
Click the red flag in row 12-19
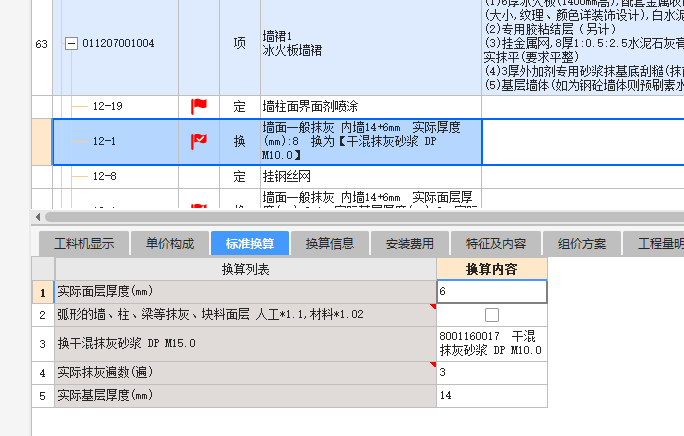pos(198,106)
